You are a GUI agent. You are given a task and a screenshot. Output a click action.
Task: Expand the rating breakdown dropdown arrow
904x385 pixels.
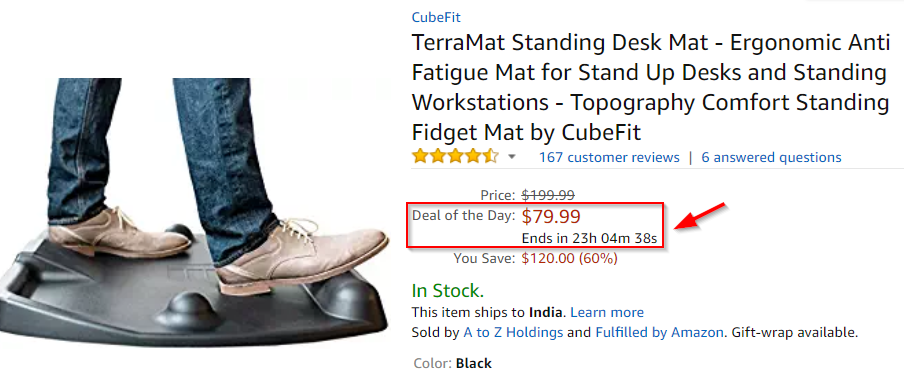511,157
